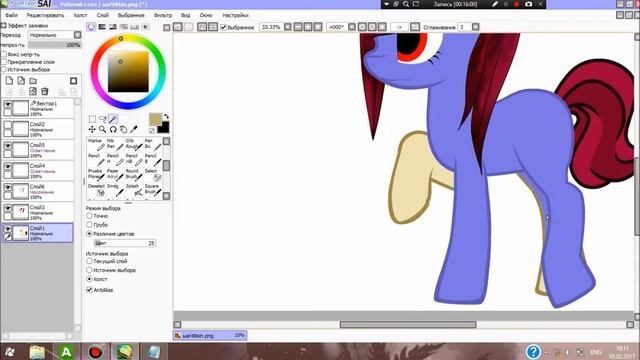Screen dimensions: 640x360
Task: Hide the Слой3 layer
Action: 8,208
